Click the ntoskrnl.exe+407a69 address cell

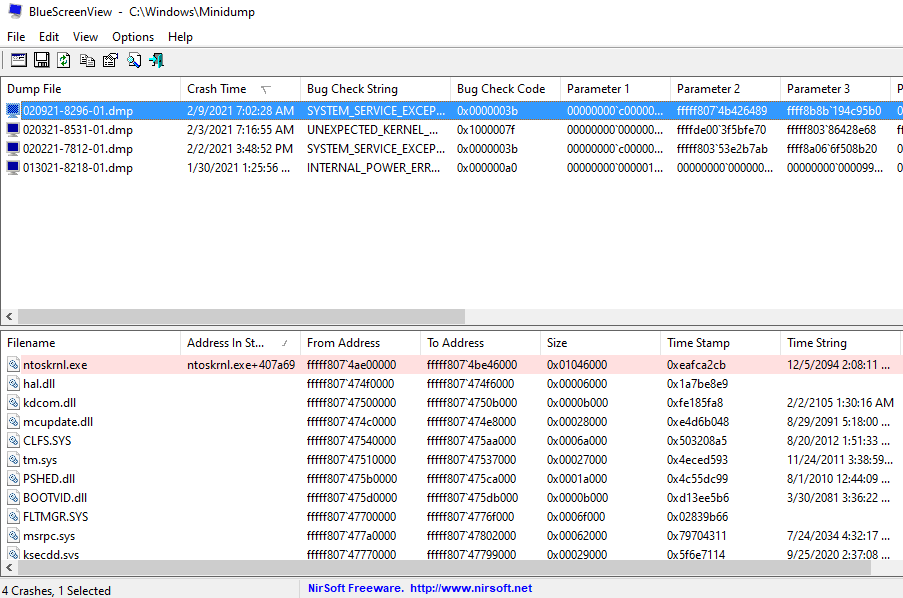241,365
